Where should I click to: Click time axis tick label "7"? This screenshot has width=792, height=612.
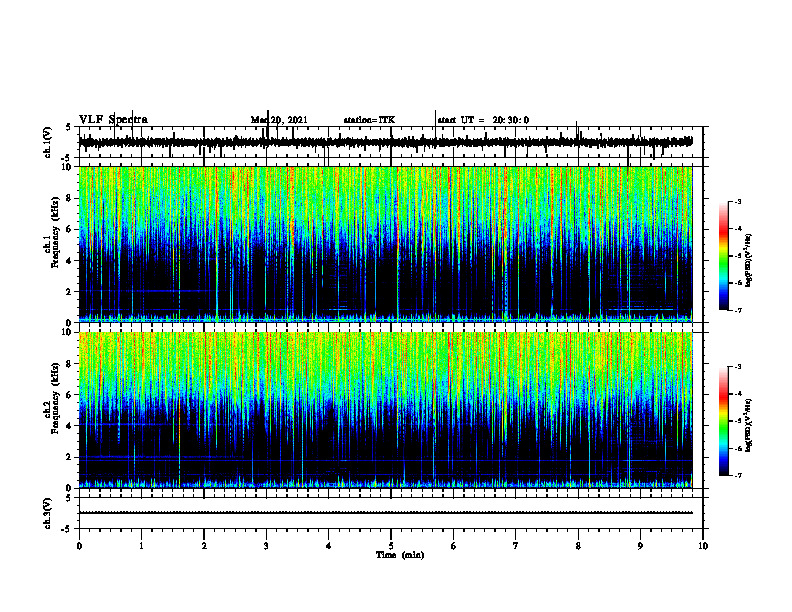[516, 546]
